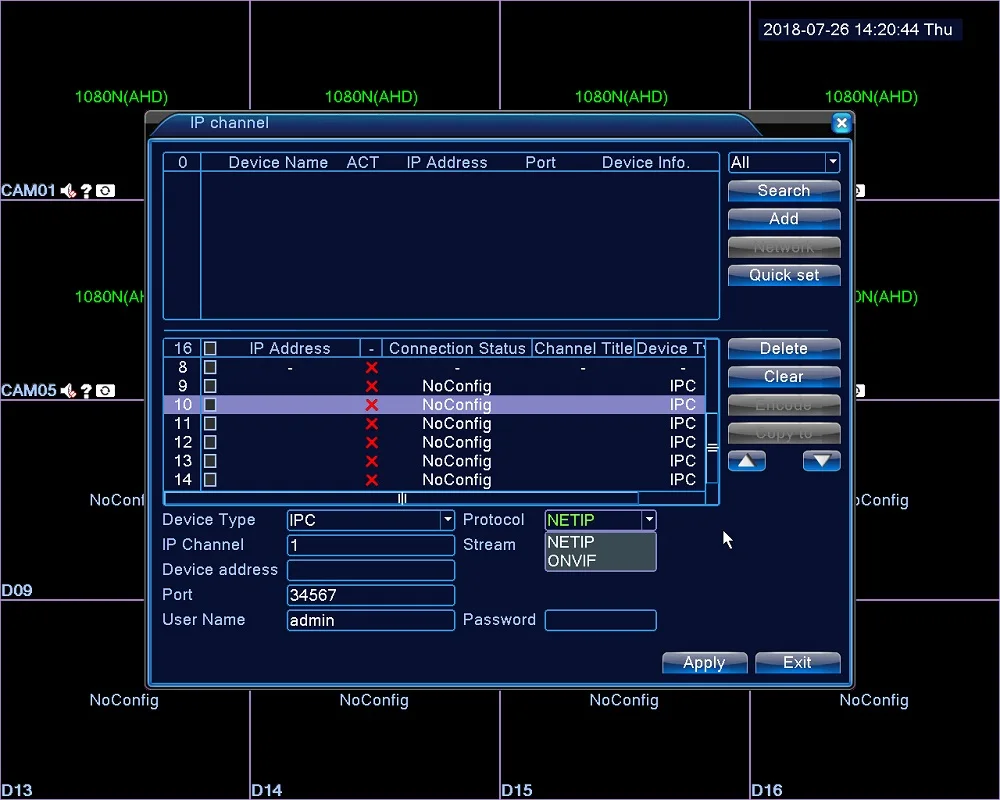1000x800 pixels.
Task: Click the horizontal scrollbar of channel table
Action: (402, 498)
